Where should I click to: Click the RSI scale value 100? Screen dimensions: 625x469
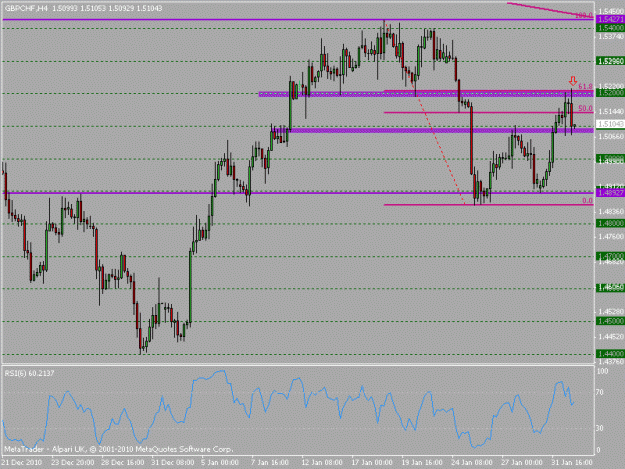click(x=602, y=371)
